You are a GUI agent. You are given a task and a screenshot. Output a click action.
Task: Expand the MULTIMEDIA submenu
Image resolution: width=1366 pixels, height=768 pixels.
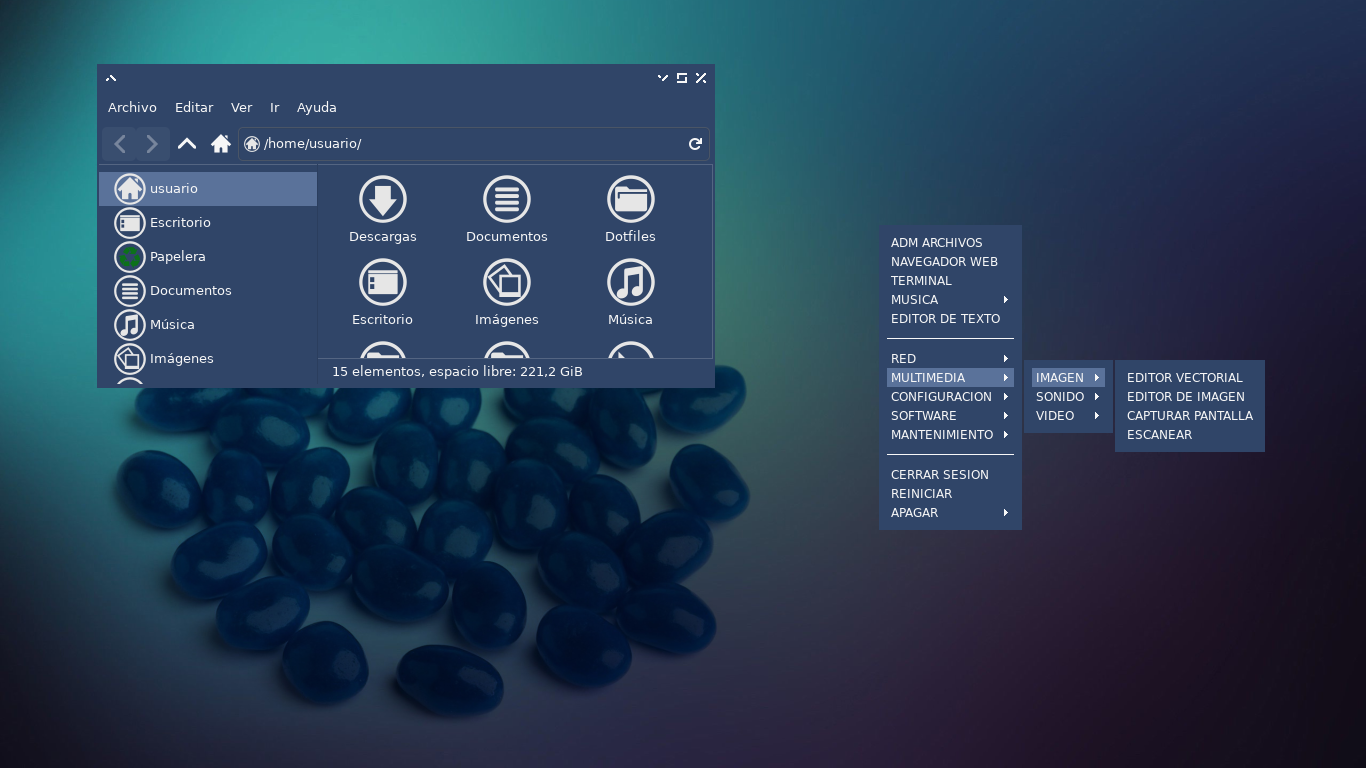click(x=950, y=378)
